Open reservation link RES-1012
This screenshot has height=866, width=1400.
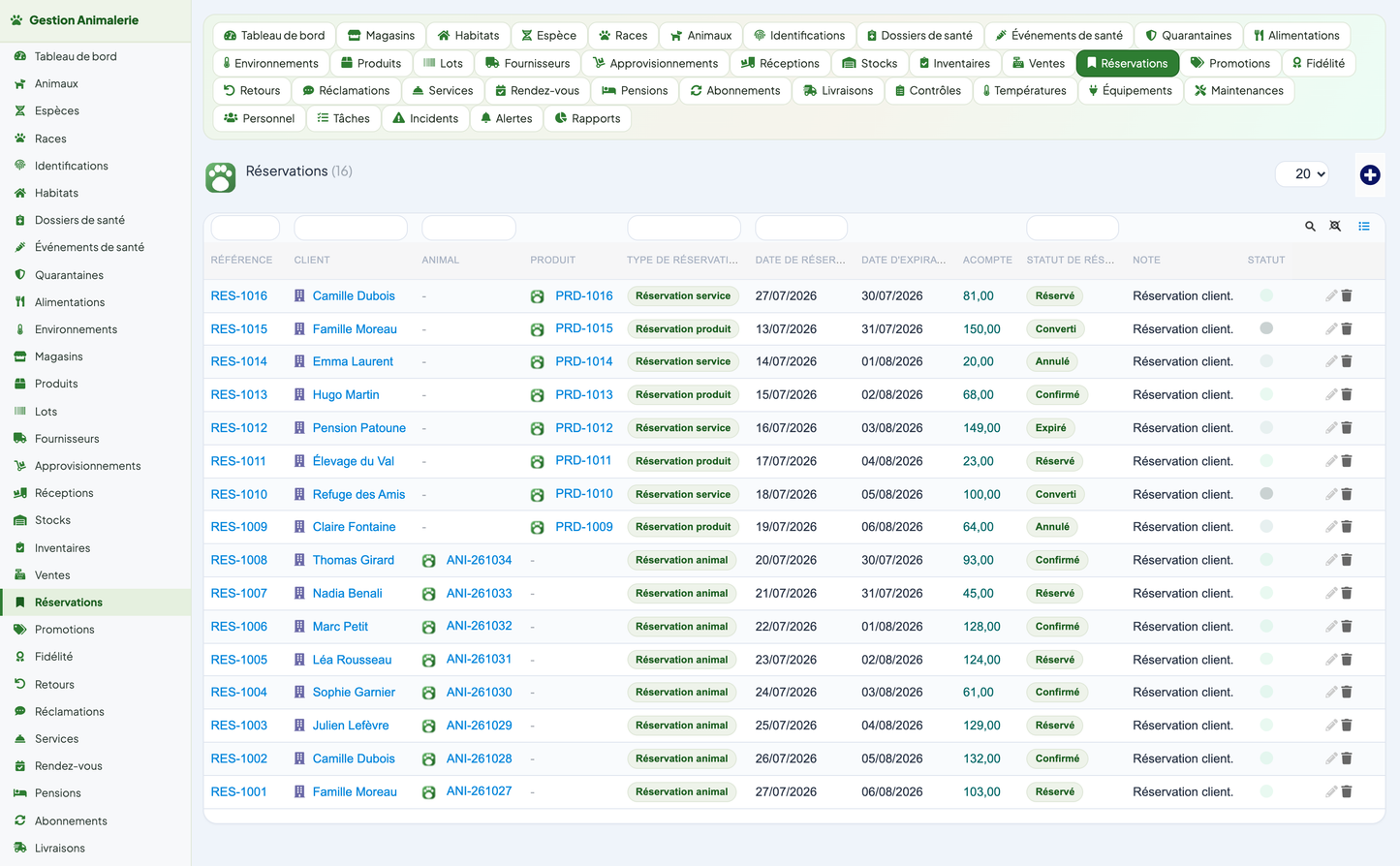[239, 428]
